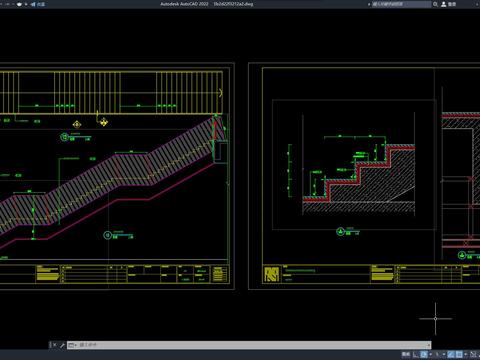Close the command line with the X icon
This screenshot has height=360, width=480.
click(x=55, y=345)
